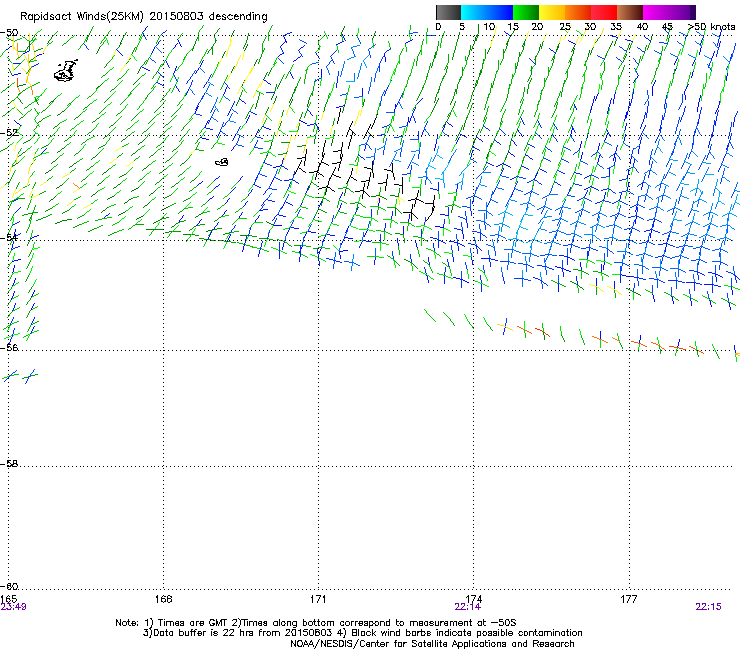740x650 pixels.
Task: Click the green 15-20 knots legend segment
Action: (526, 12)
